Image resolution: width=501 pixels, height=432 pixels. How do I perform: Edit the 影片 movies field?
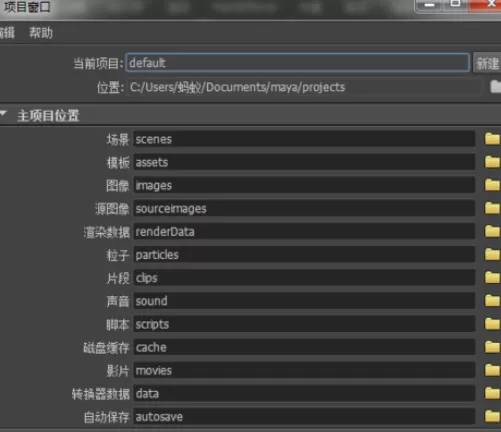click(304, 370)
